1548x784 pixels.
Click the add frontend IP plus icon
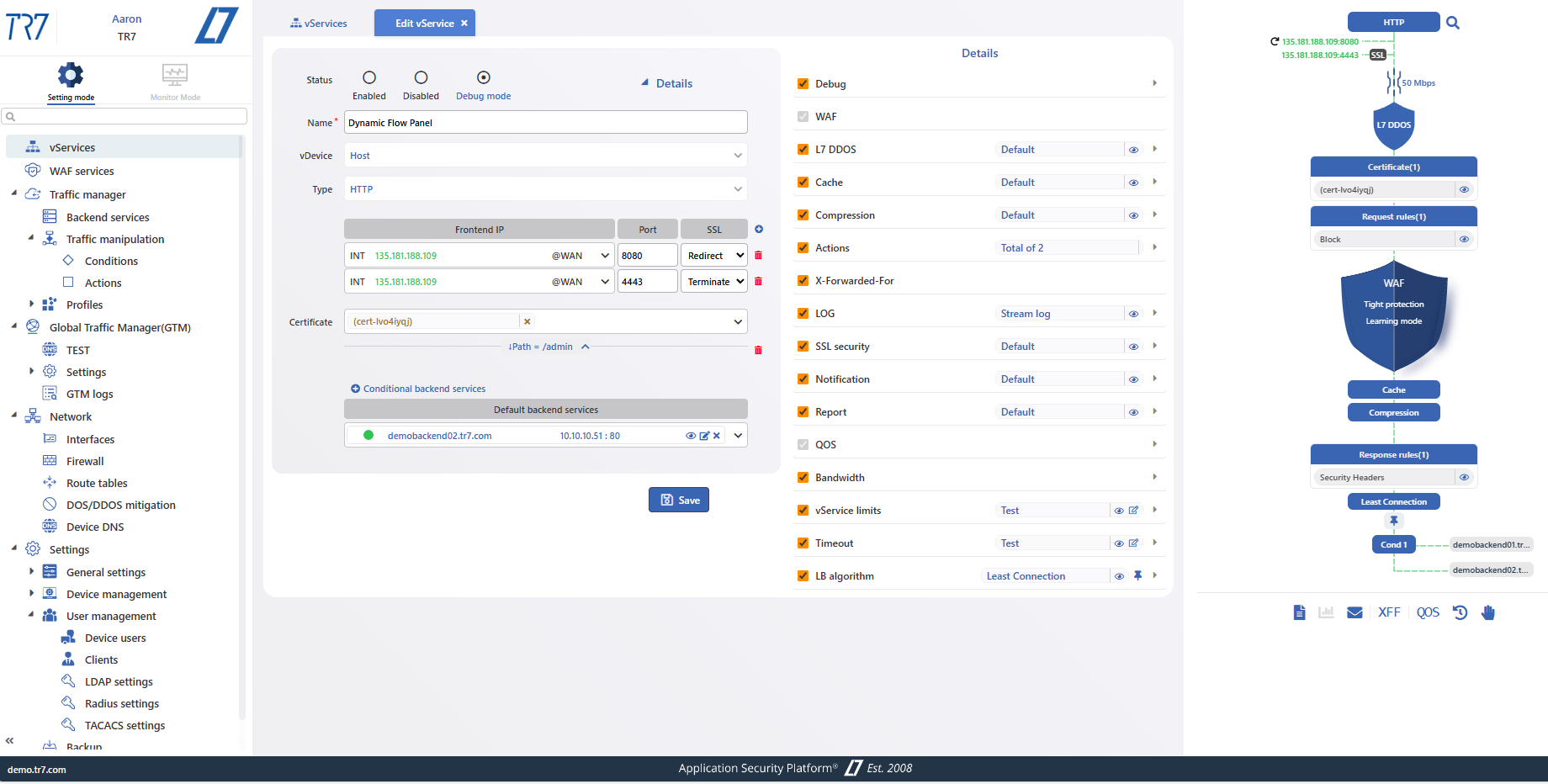(x=759, y=230)
